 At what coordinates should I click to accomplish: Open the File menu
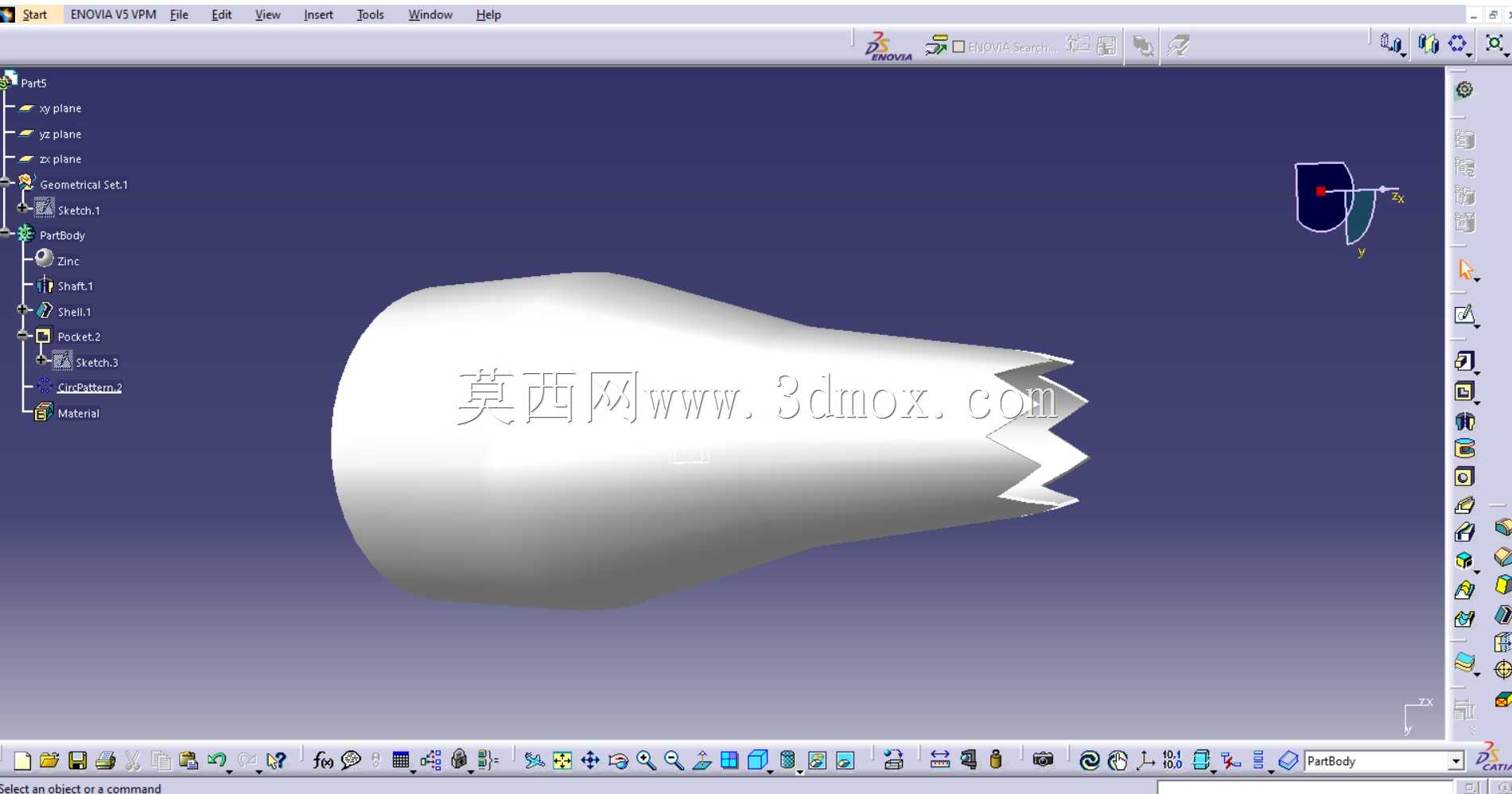(179, 14)
